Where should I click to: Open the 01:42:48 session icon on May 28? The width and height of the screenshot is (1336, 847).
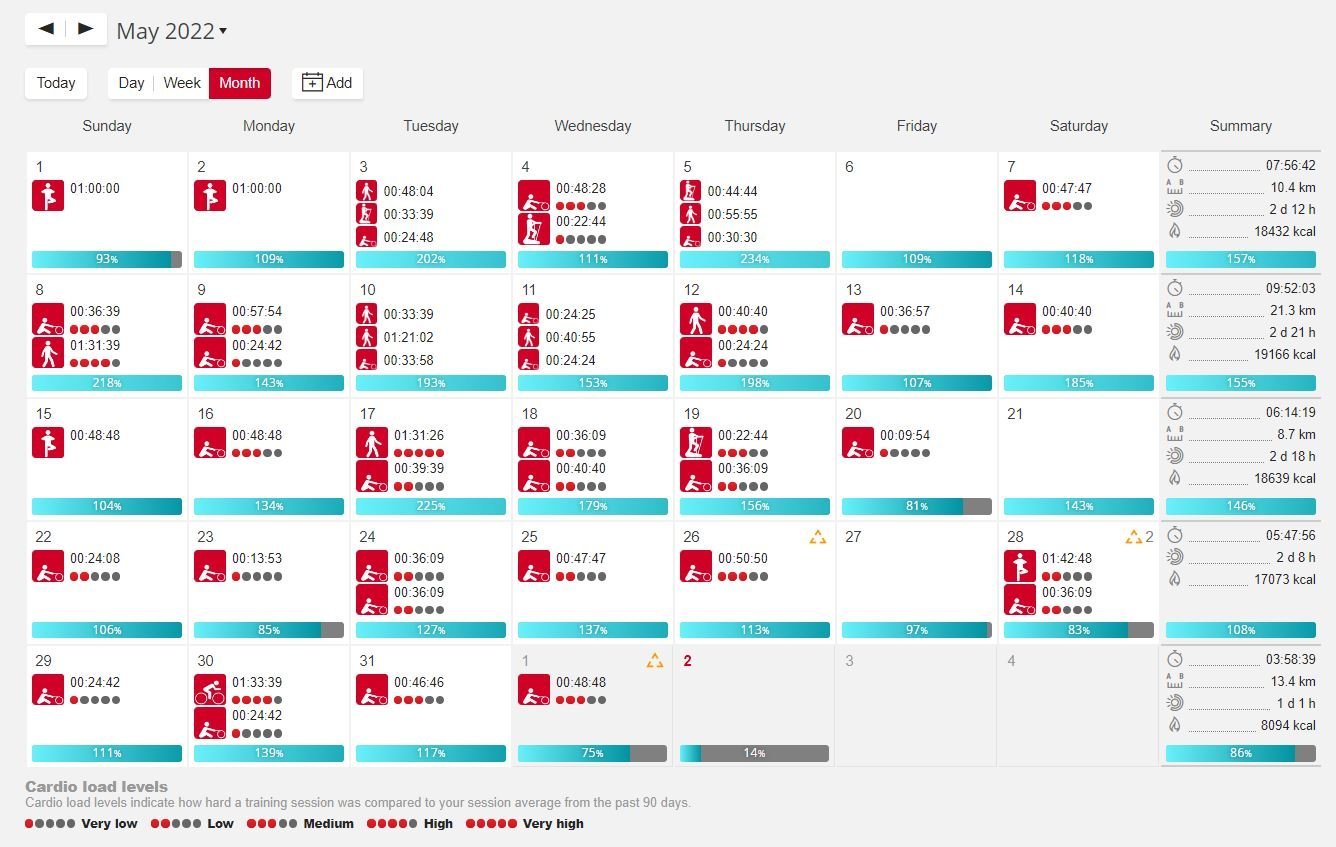pyautogui.click(x=1020, y=566)
